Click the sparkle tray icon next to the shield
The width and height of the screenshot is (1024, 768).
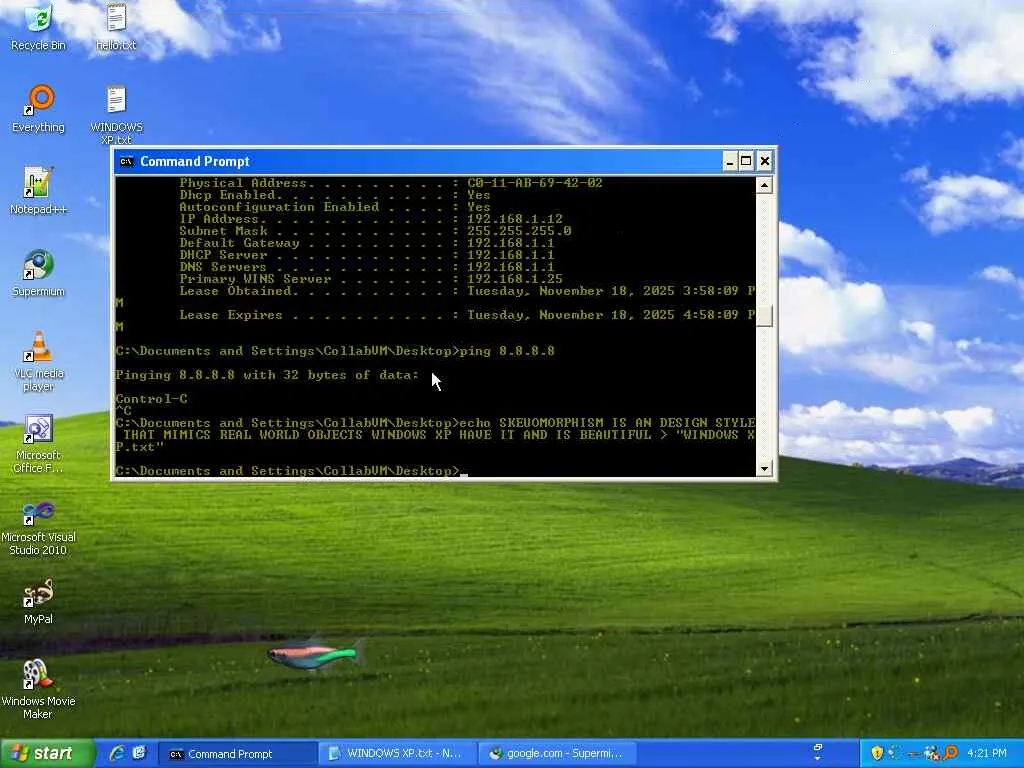pos(893,753)
